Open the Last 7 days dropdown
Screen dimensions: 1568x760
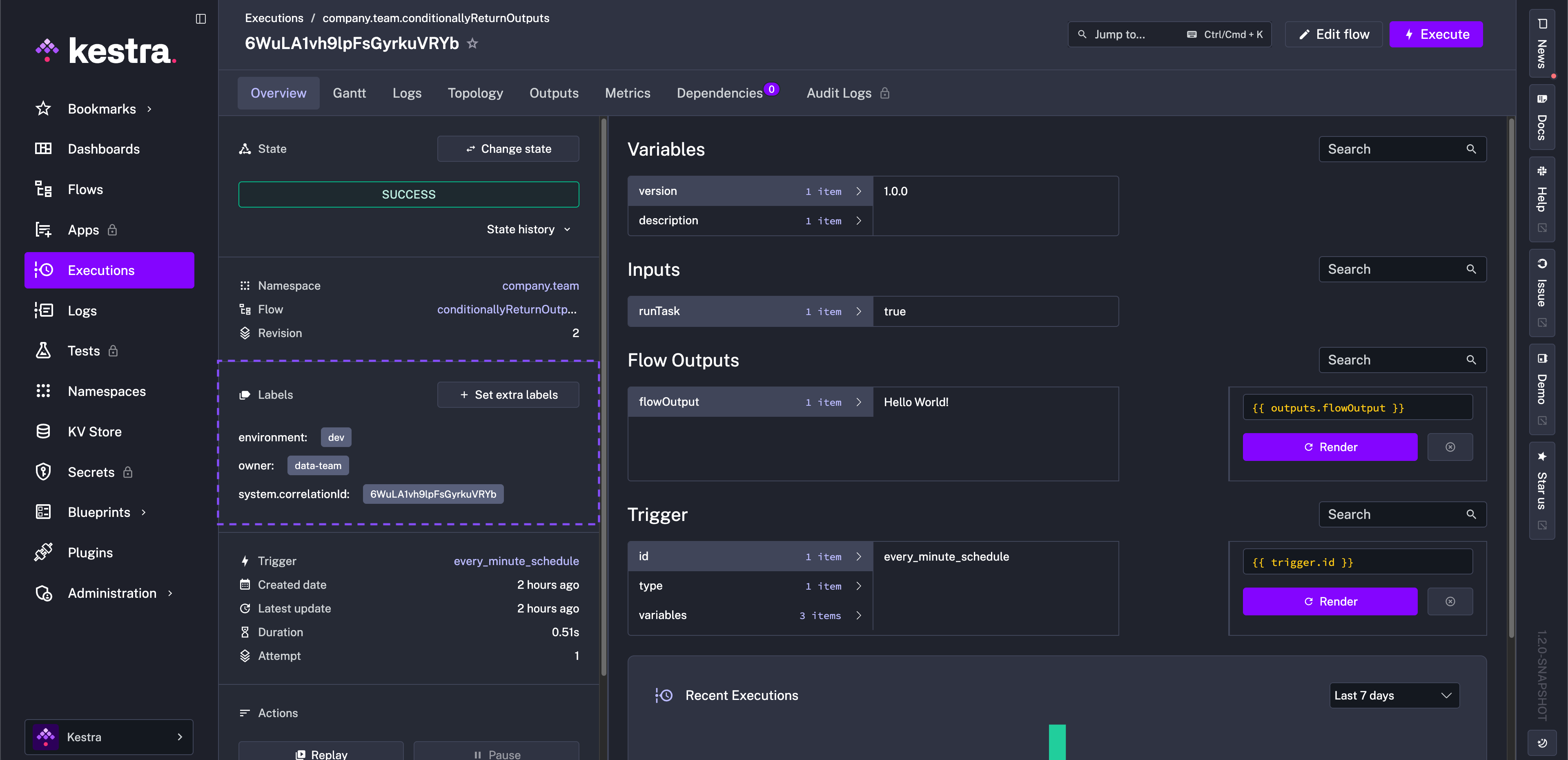tap(1393, 695)
